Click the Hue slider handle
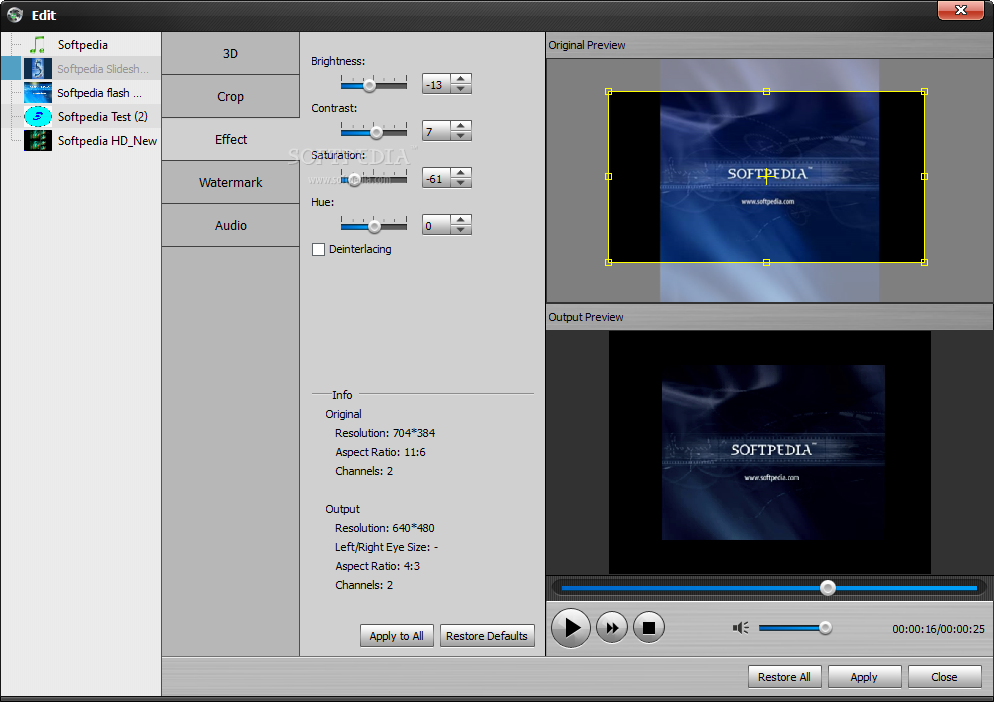Viewport: 994px width, 702px height. (375, 226)
